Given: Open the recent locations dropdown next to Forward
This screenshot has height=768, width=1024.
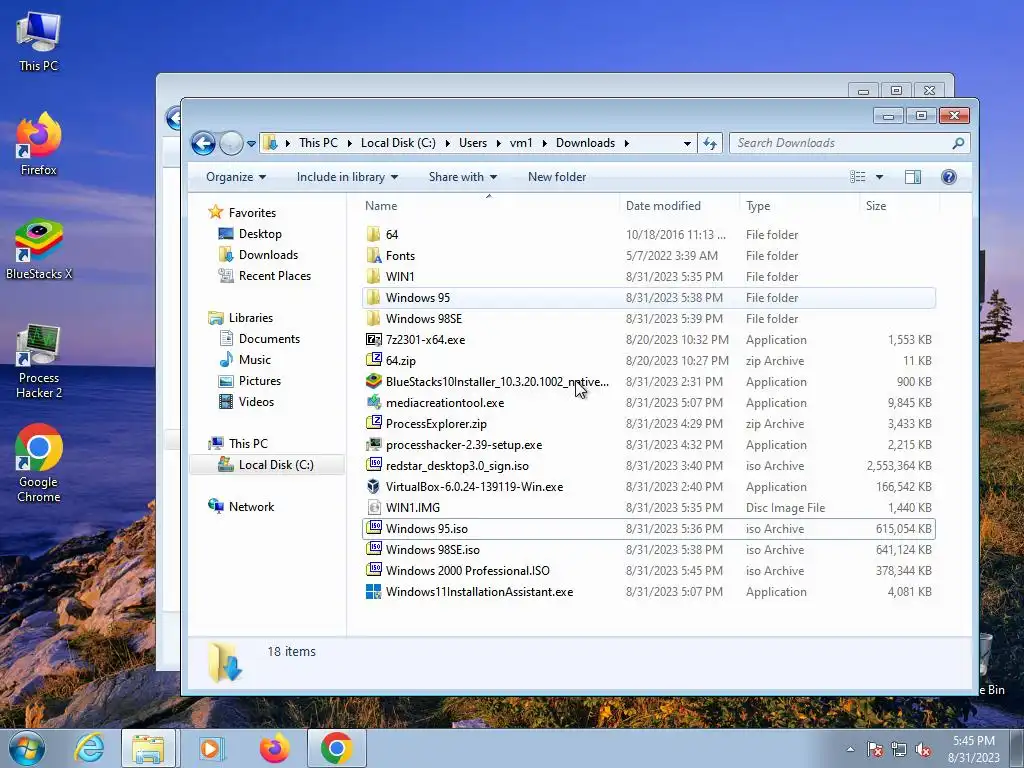Looking at the screenshot, I should [x=251, y=144].
